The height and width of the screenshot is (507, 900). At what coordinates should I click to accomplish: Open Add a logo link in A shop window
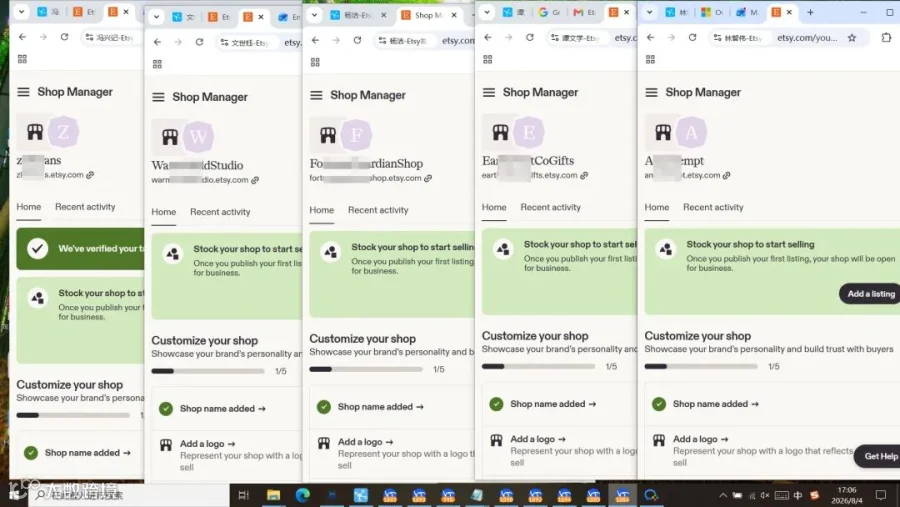click(x=700, y=439)
